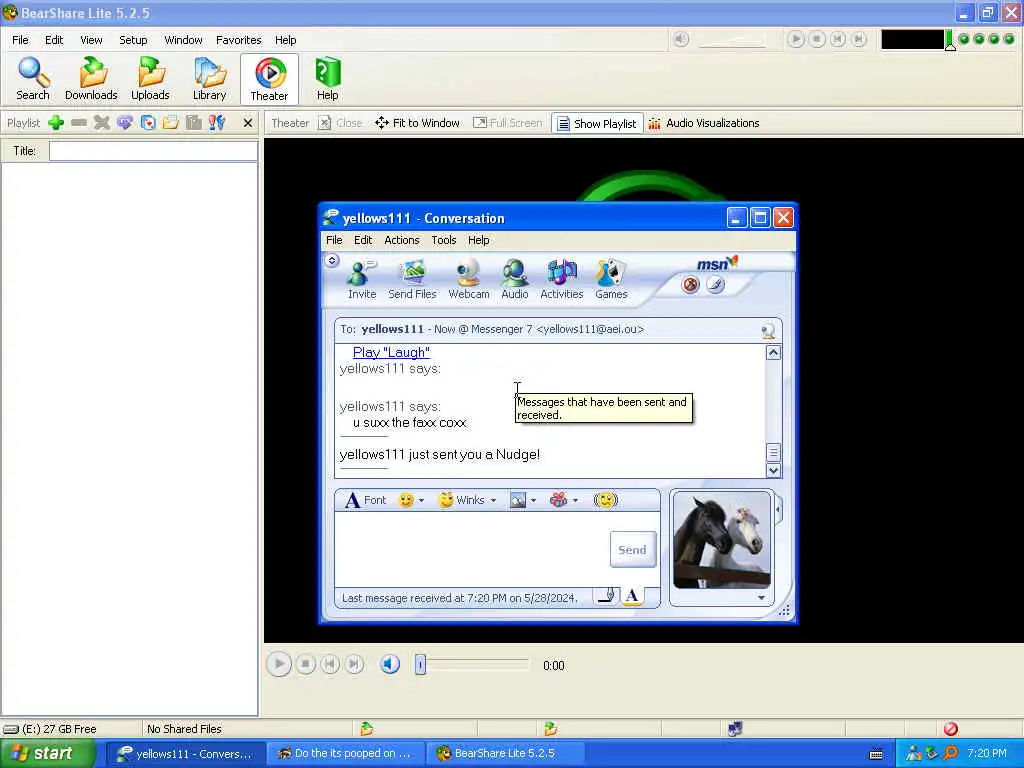This screenshot has width=1024, height=768.
Task: Click conversation scrollbar up arrow
Action: (773, 353)
